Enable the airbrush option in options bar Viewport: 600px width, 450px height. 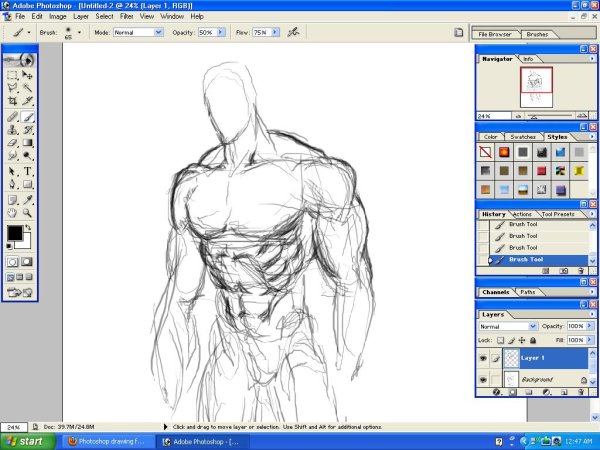(x=293, y=32)
